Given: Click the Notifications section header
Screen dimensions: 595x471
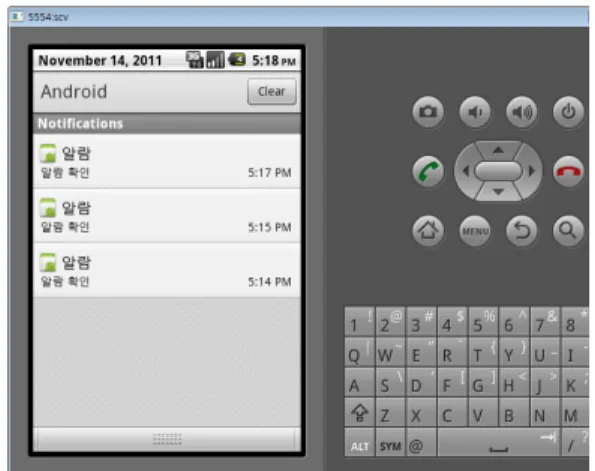Looking at the screenshot, I should (167, 124).
